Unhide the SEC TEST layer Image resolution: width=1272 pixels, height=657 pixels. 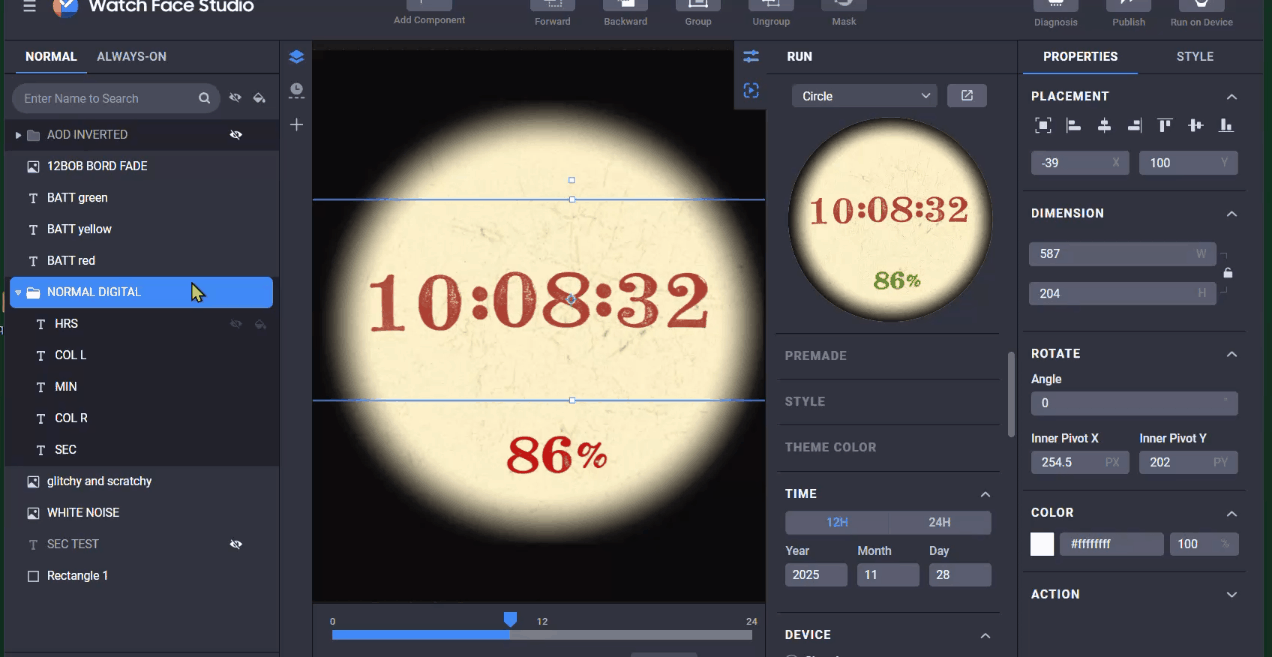tap(236, 545)
